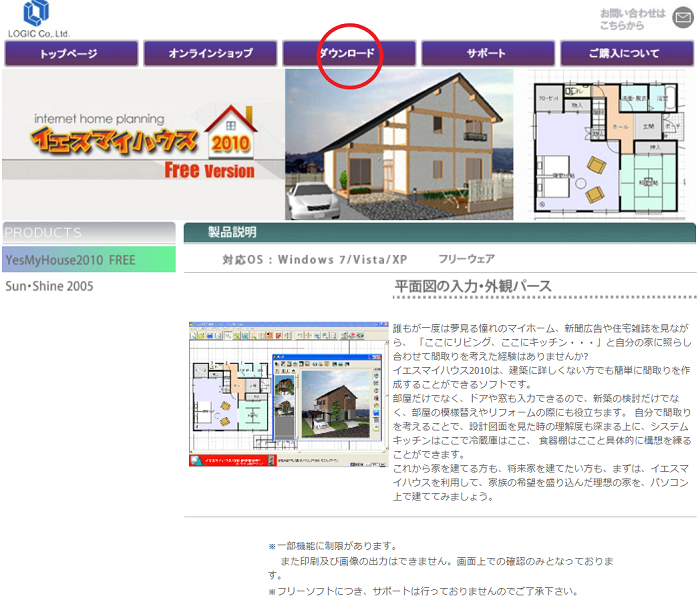
Task: Click the LOGIC Co., Ltd. logo
Action: [x=38, y=19]
